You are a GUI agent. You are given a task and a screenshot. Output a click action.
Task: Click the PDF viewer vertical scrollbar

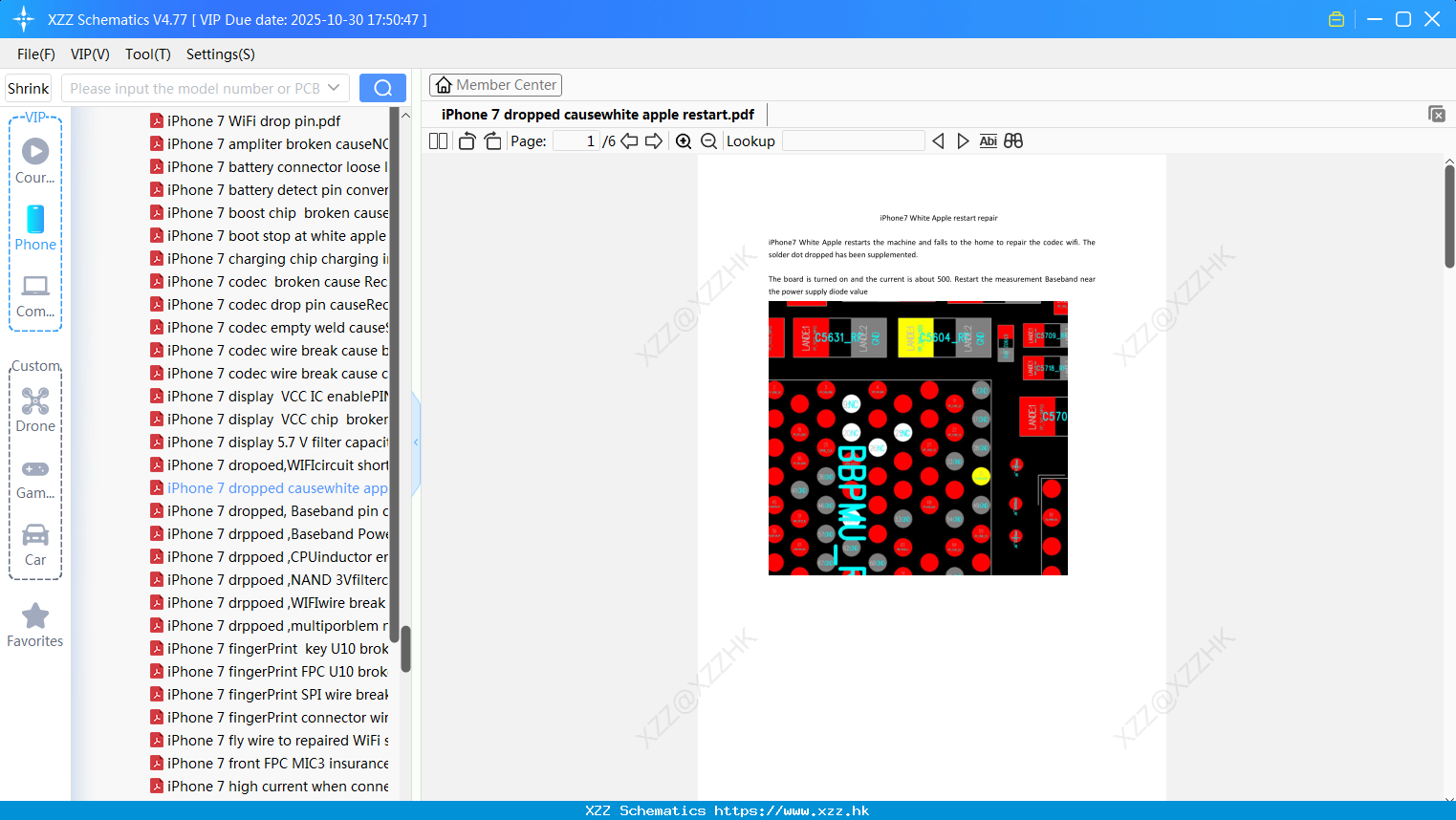click(1449, 216)
